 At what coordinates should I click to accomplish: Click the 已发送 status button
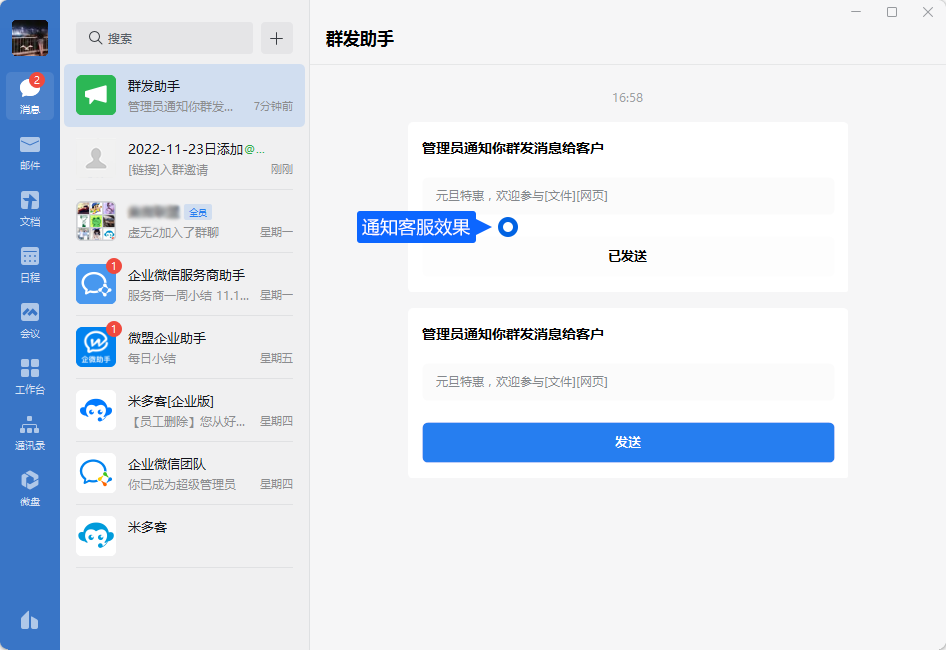click(628, 256)
